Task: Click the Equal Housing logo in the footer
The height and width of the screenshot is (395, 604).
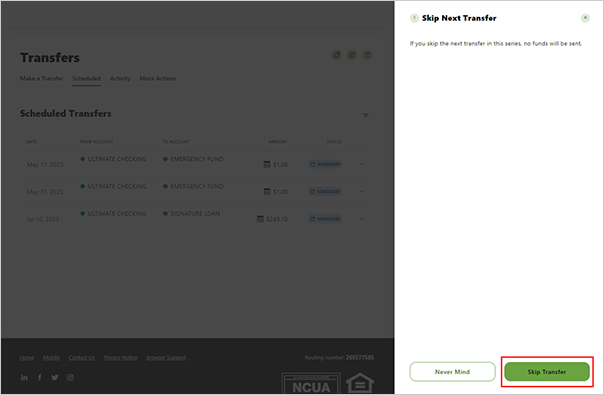Action: (360, 383)
